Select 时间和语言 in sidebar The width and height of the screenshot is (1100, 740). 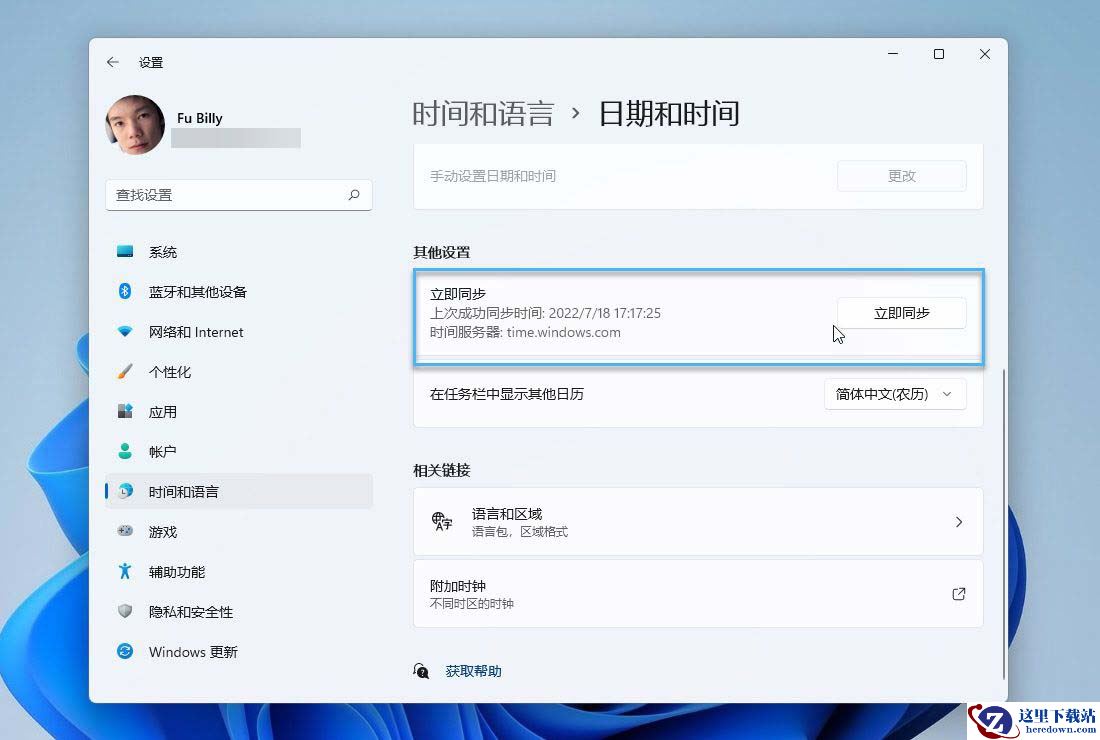point(239,492)
